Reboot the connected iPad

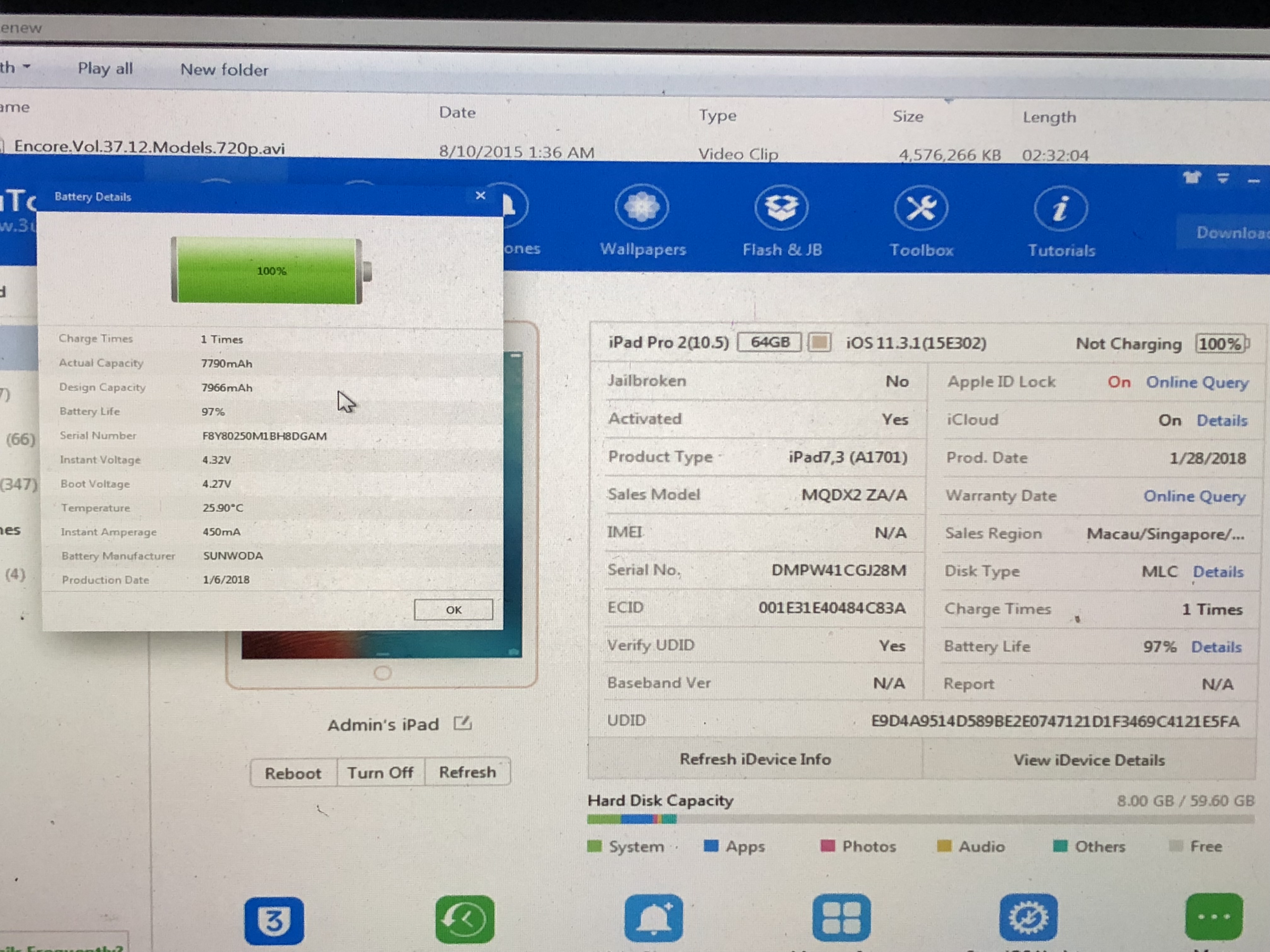click(x=293, y=773)
